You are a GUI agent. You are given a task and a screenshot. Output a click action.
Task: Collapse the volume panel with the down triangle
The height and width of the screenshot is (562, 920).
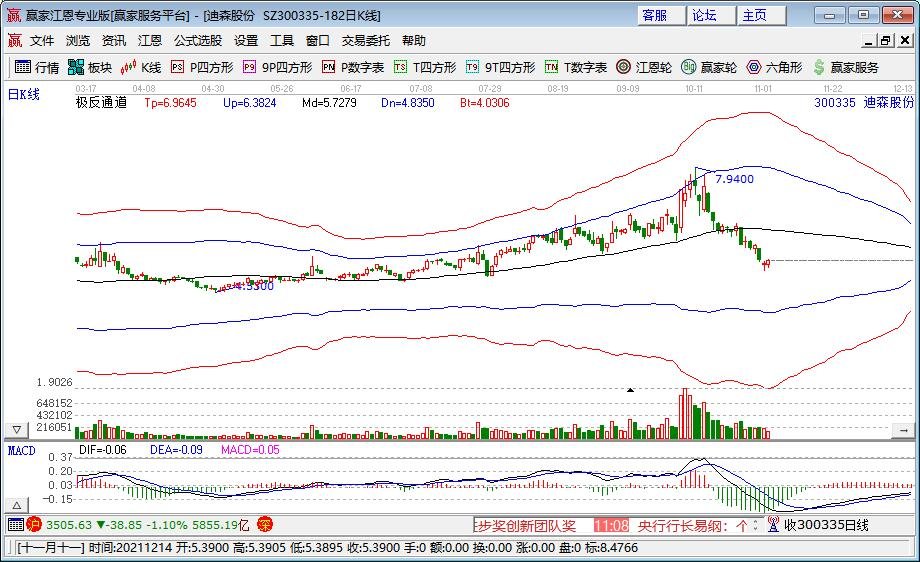click(16, 430)
